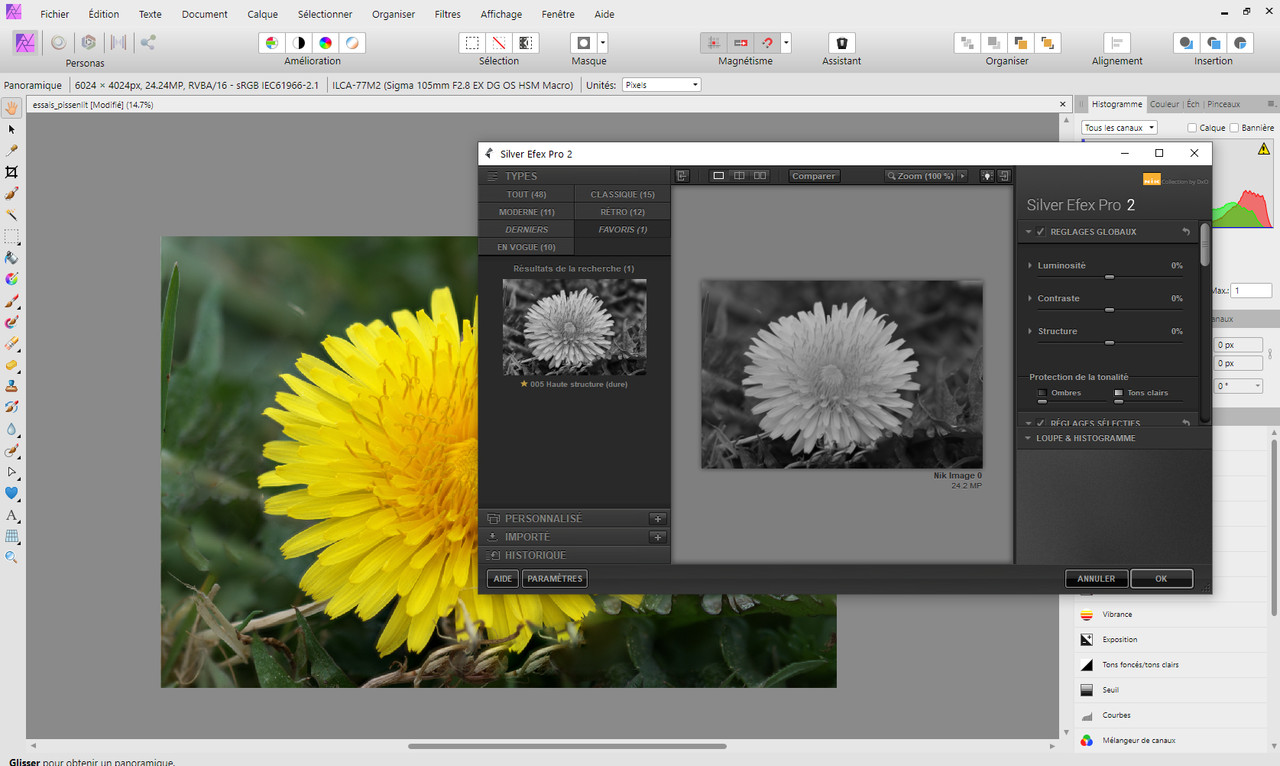Screen dimensions: 1280x766
Task: Enable the Bannière checkbox
Action: pyautogui.click(x=1234, y=128)
